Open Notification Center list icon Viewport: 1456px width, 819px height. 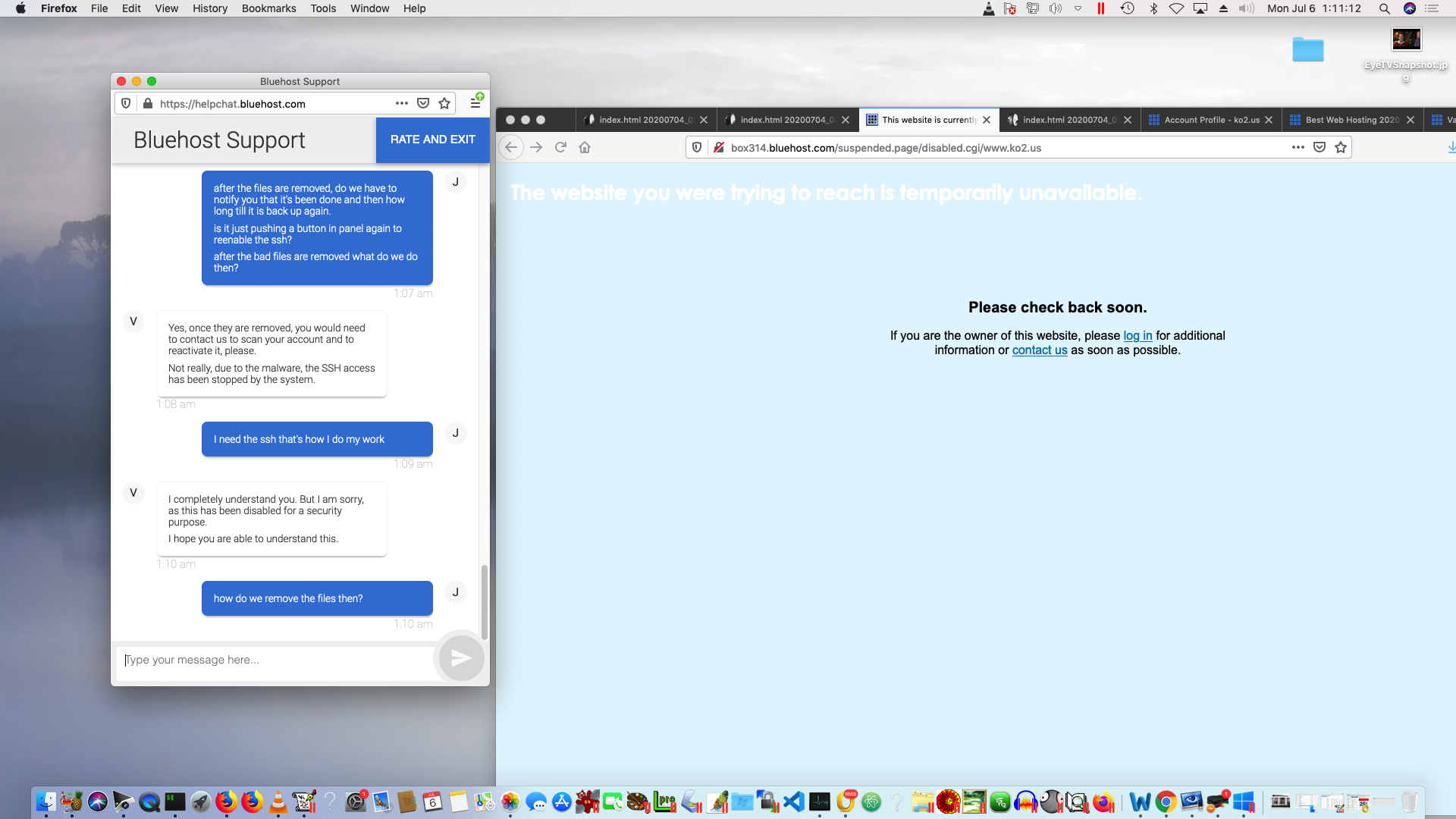coord(1432,8)
